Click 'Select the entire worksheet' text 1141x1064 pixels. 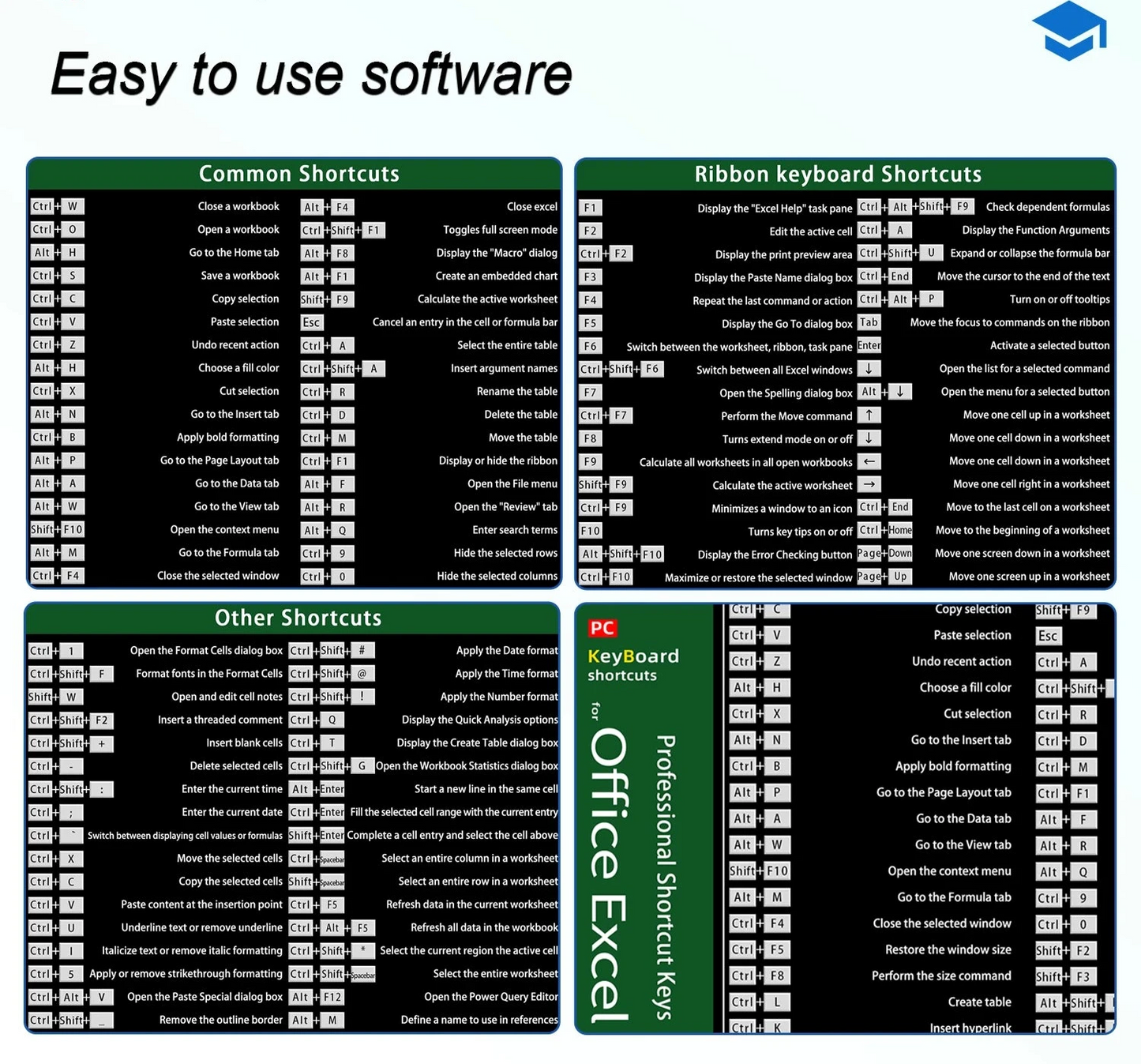coord(496,974)
